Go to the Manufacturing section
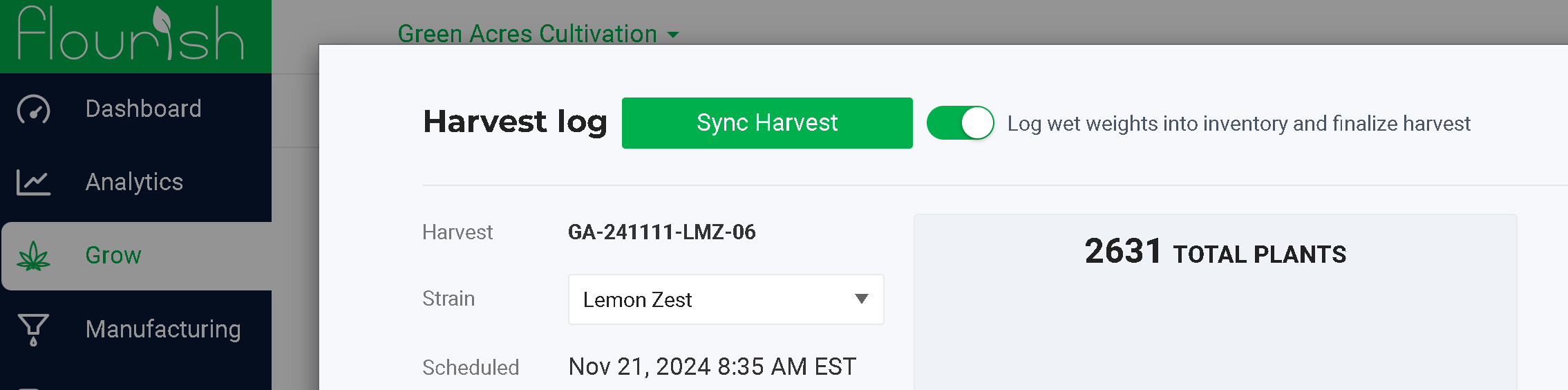Viewport: 1568px width, 390px height. click(x=136, y=330)
